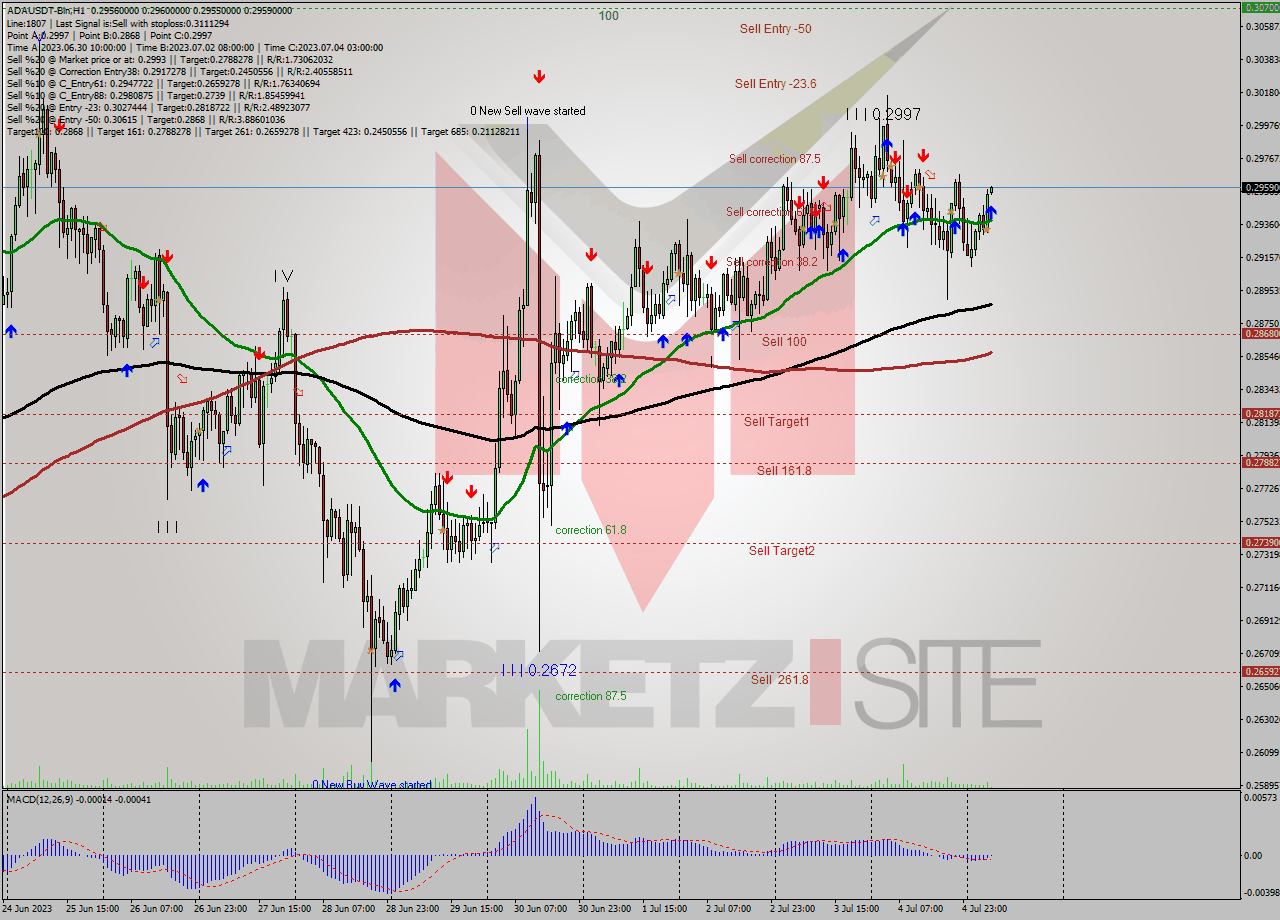Select the '30 Jun 07:00' time axis label
The height and width of the screenshot is (920, 1280).
tap(540, 909)
